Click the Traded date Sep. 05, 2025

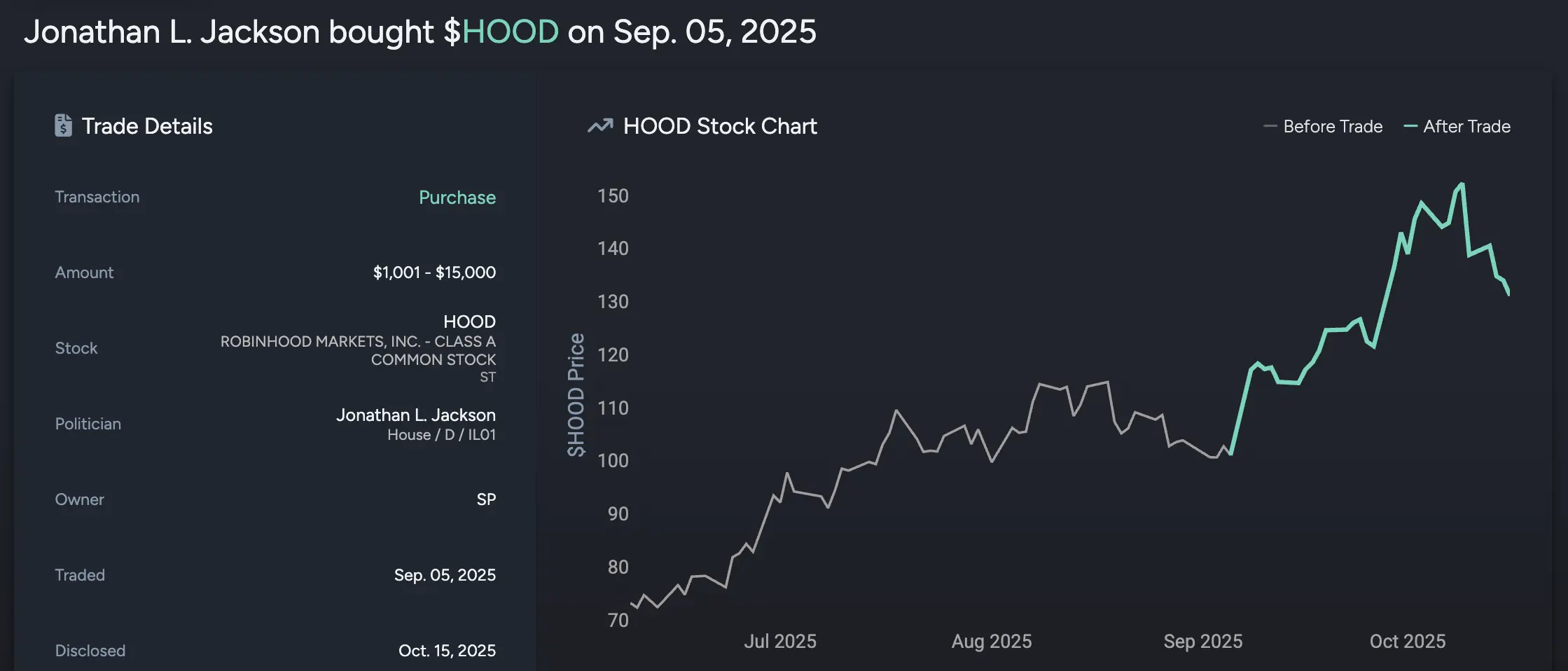[445, 574]
